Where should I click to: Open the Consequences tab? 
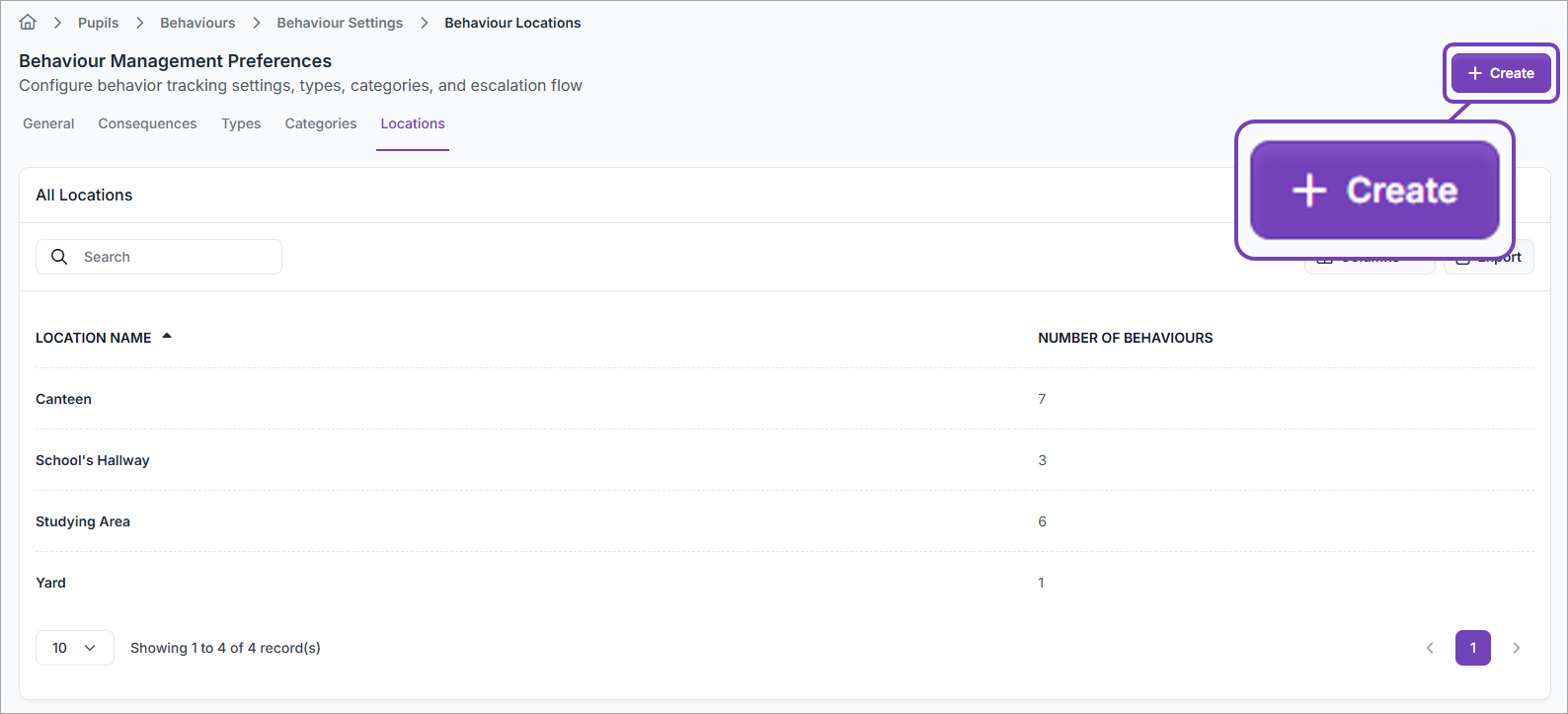(147, 123)
